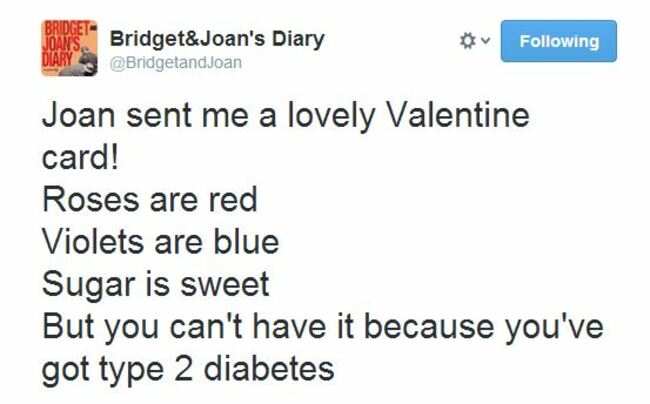Image resolution: width=650 pixels, height=404 pixels.
Task: Click the word 'because' in the tweet
Action: click(x=429, y=327)
